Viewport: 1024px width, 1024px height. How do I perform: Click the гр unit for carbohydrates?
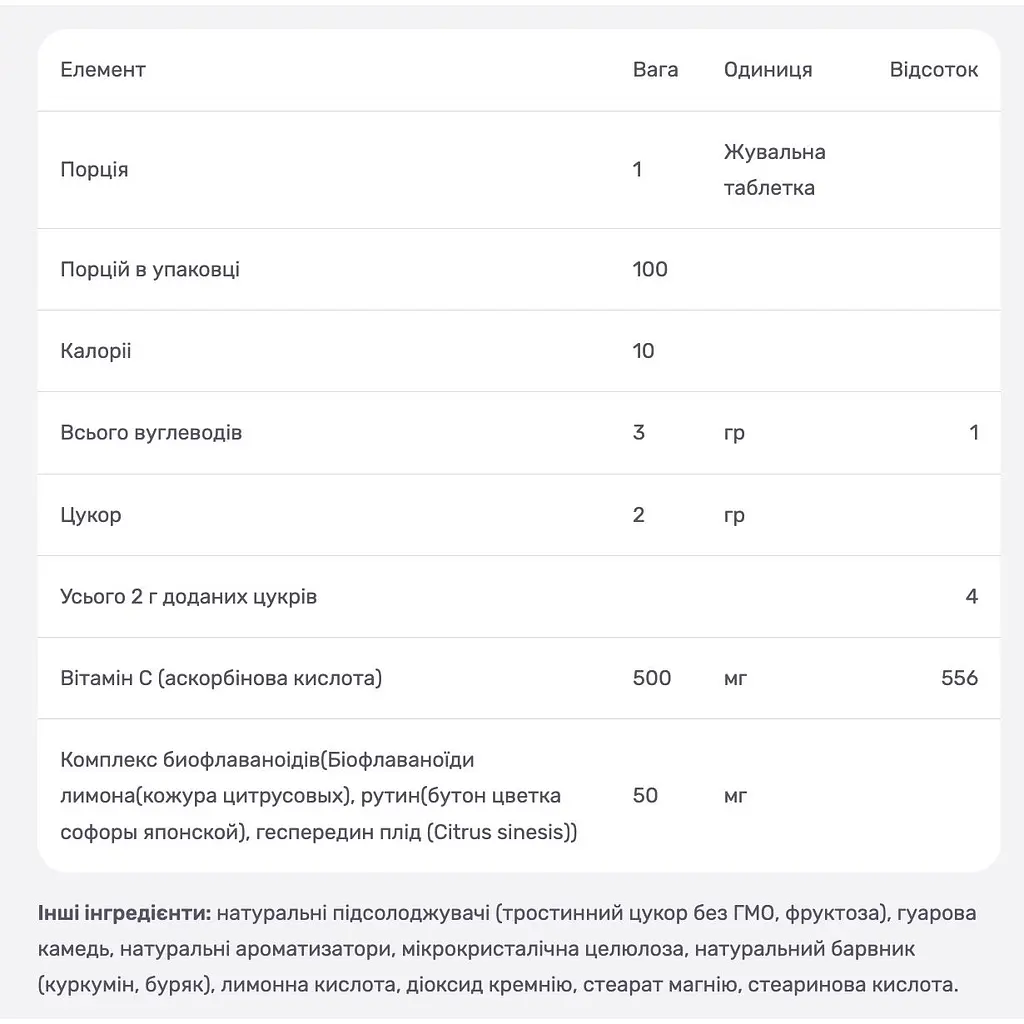tap(734, 434)
